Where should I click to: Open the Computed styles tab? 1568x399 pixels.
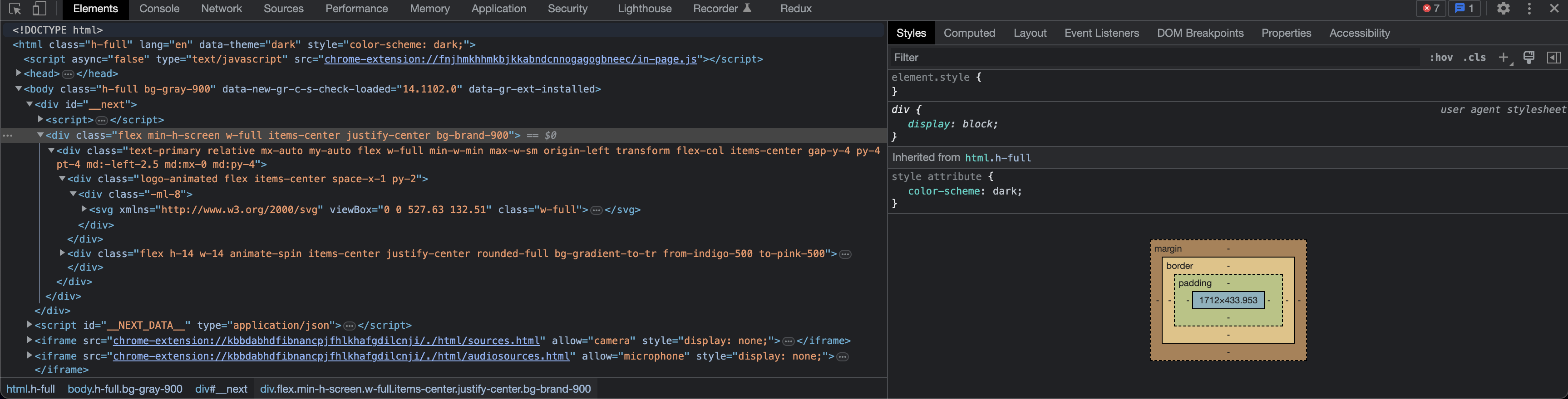click(969, 34)
